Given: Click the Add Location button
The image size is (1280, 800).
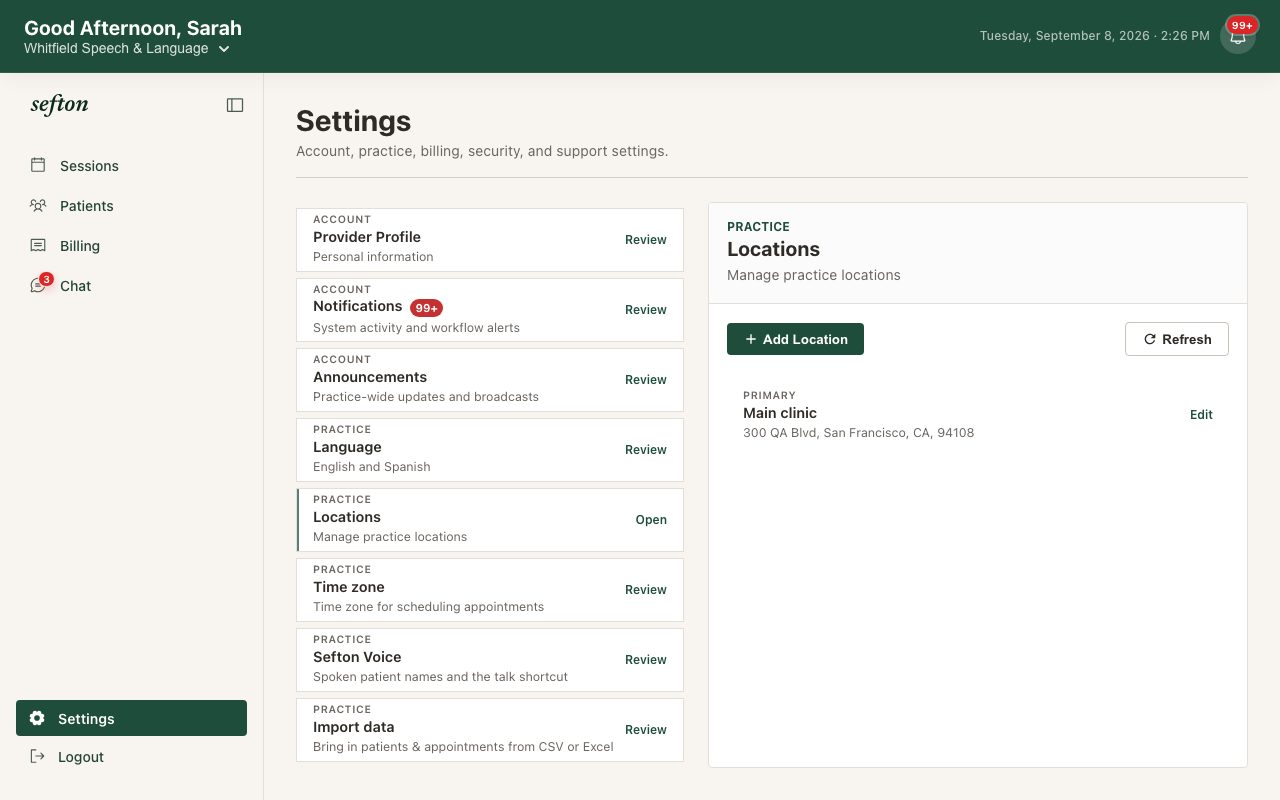Looking at the screenshot, I should coord(795,339).
